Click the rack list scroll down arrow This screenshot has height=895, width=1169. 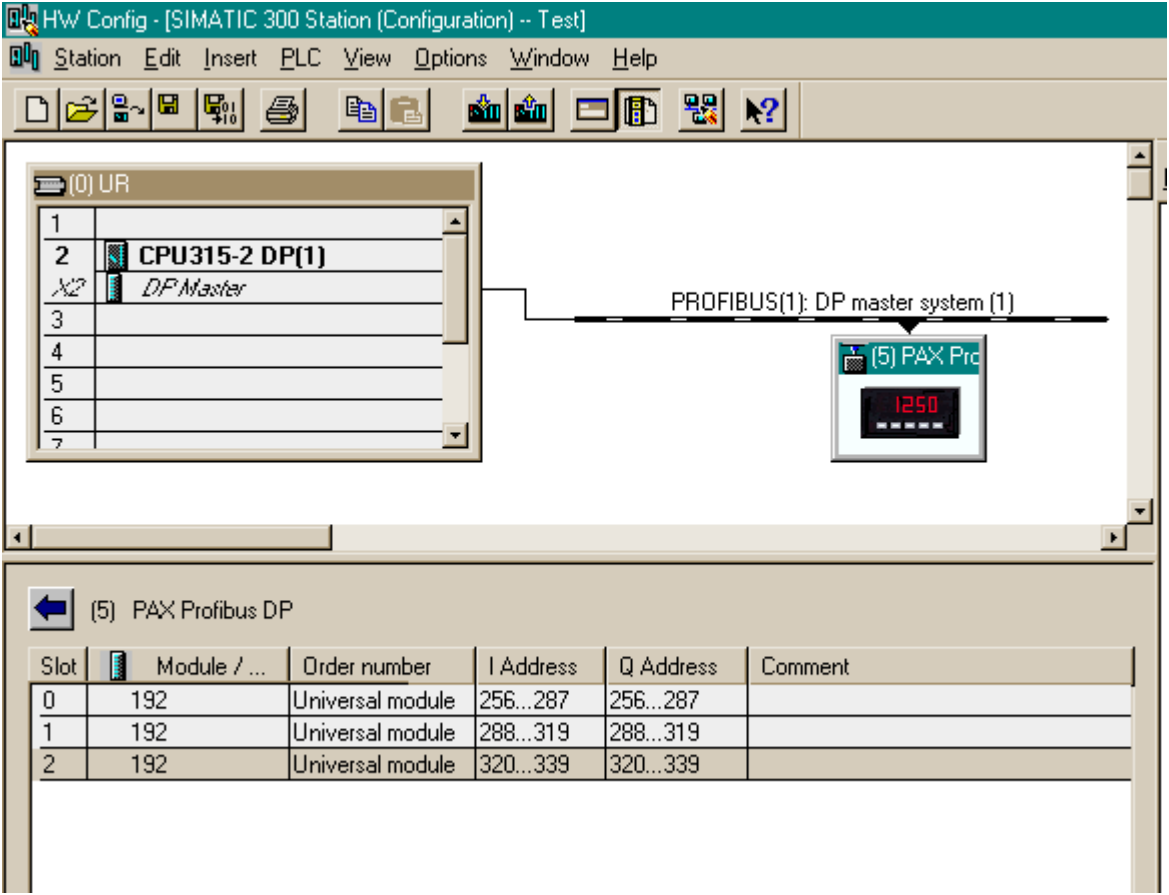tap(455, 435)
